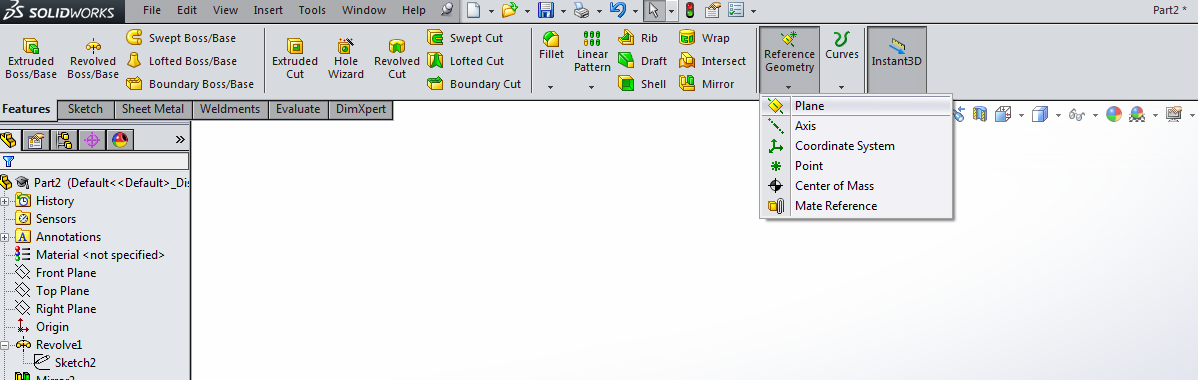This screenshot has height=380, width=1198.
Task: Expand the Linear Pattern dropdown arrow
Action: pos(592,87)
